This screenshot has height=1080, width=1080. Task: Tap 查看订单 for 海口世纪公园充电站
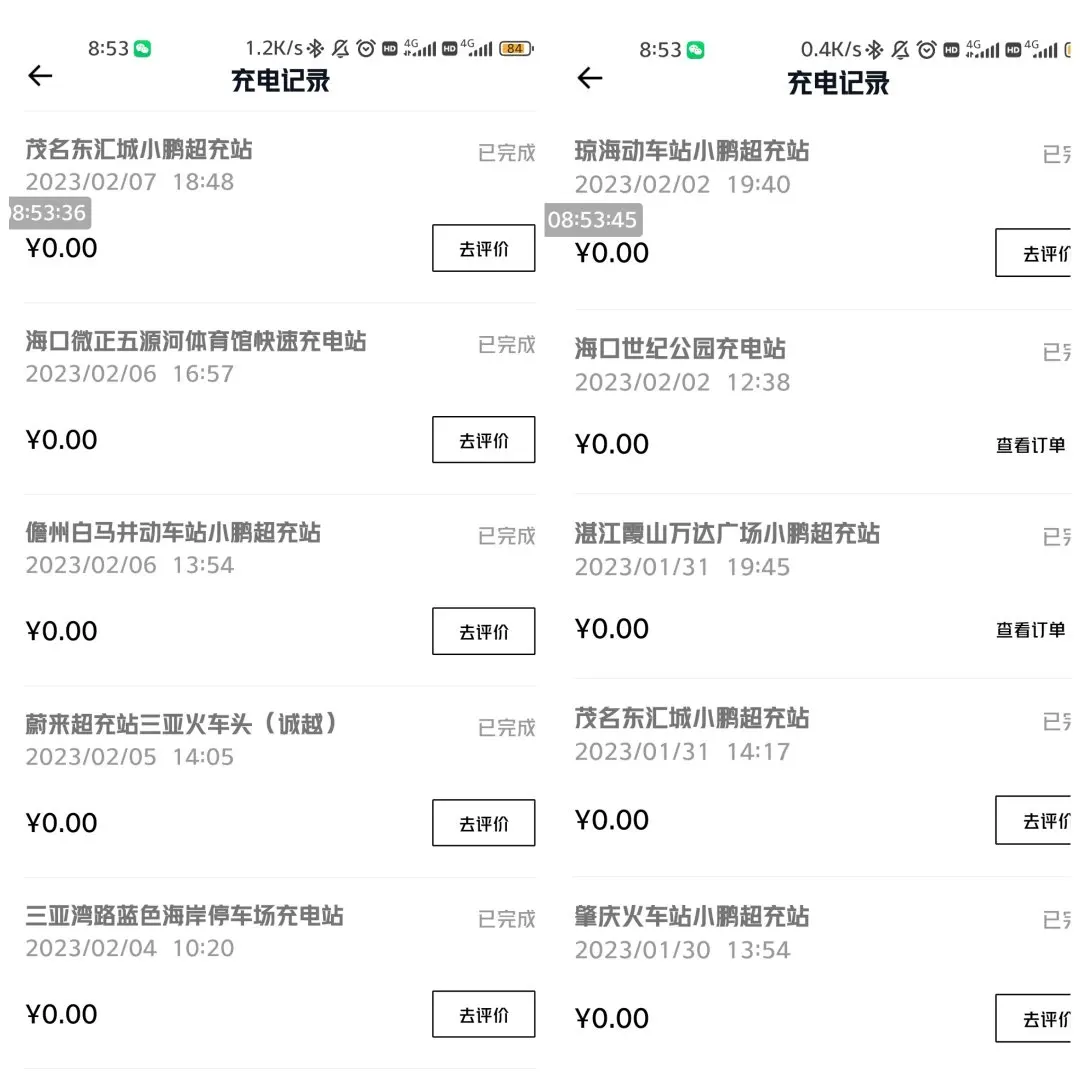point(1030,445)
